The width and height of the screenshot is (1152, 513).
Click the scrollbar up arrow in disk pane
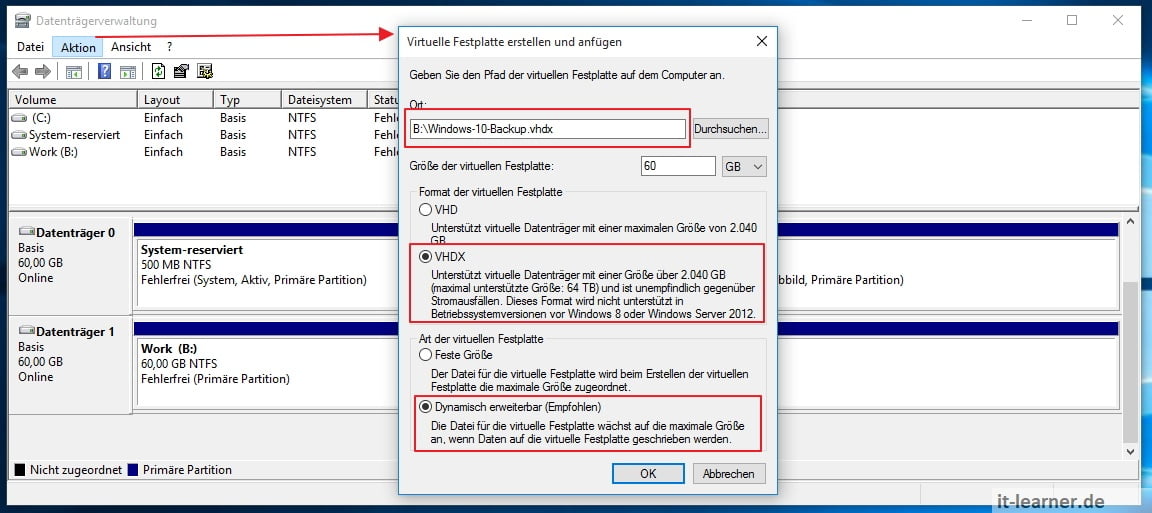(1131, 223)
